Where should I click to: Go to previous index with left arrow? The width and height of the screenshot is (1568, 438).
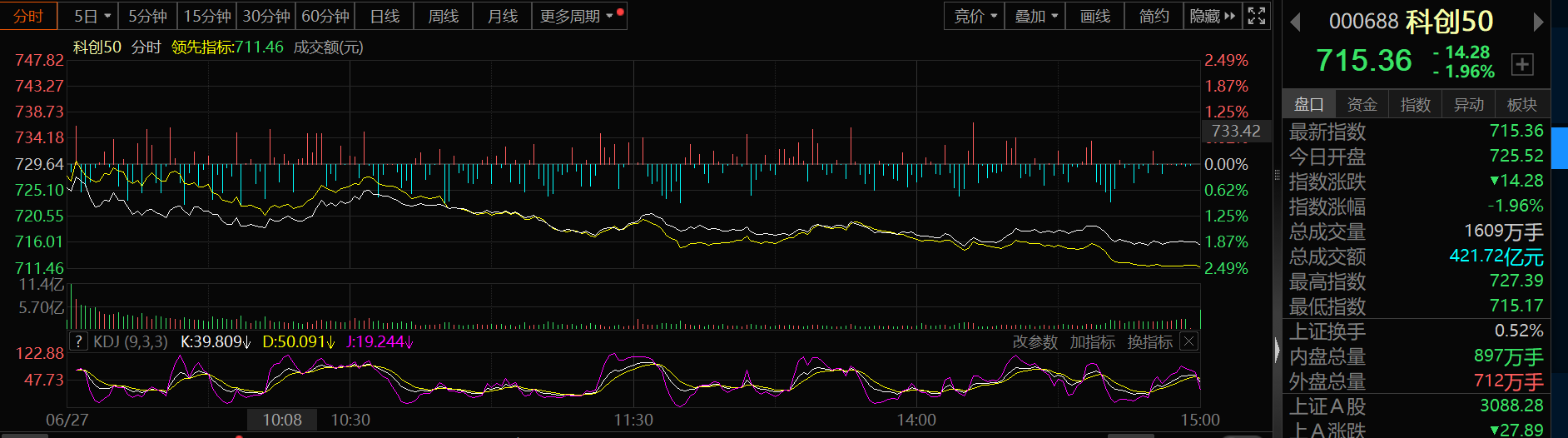click(x=1295, y=22)
